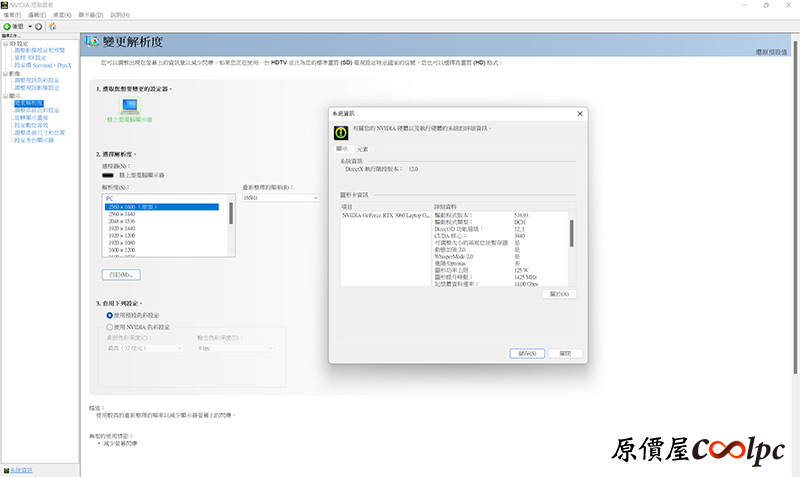800x477 pixels.
Task: Click the 還原預設值 restore defaults link
Action: pyautogui.click(x=771, y=52)
